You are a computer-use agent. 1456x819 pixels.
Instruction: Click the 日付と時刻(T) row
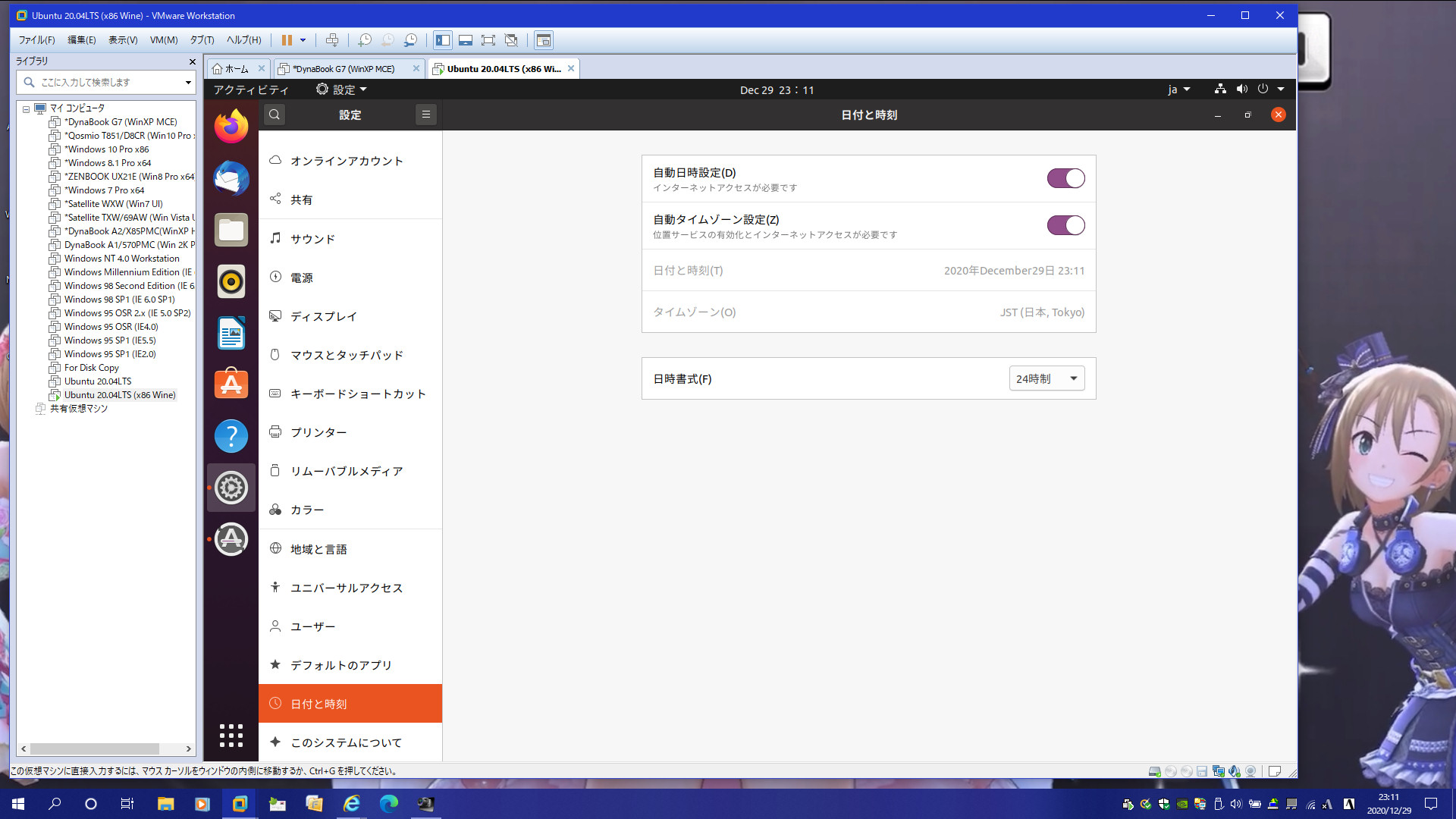(x=869, y=271)
